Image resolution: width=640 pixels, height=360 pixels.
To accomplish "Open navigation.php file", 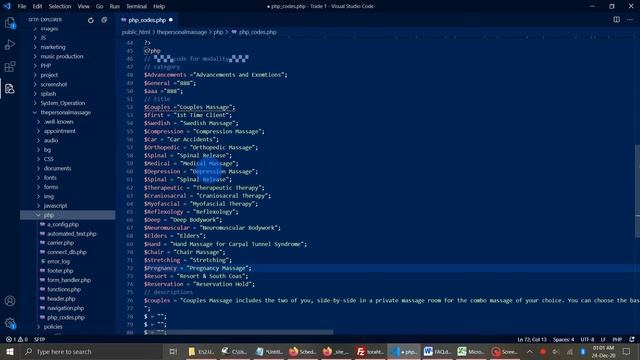I will [x=65, y=308].
